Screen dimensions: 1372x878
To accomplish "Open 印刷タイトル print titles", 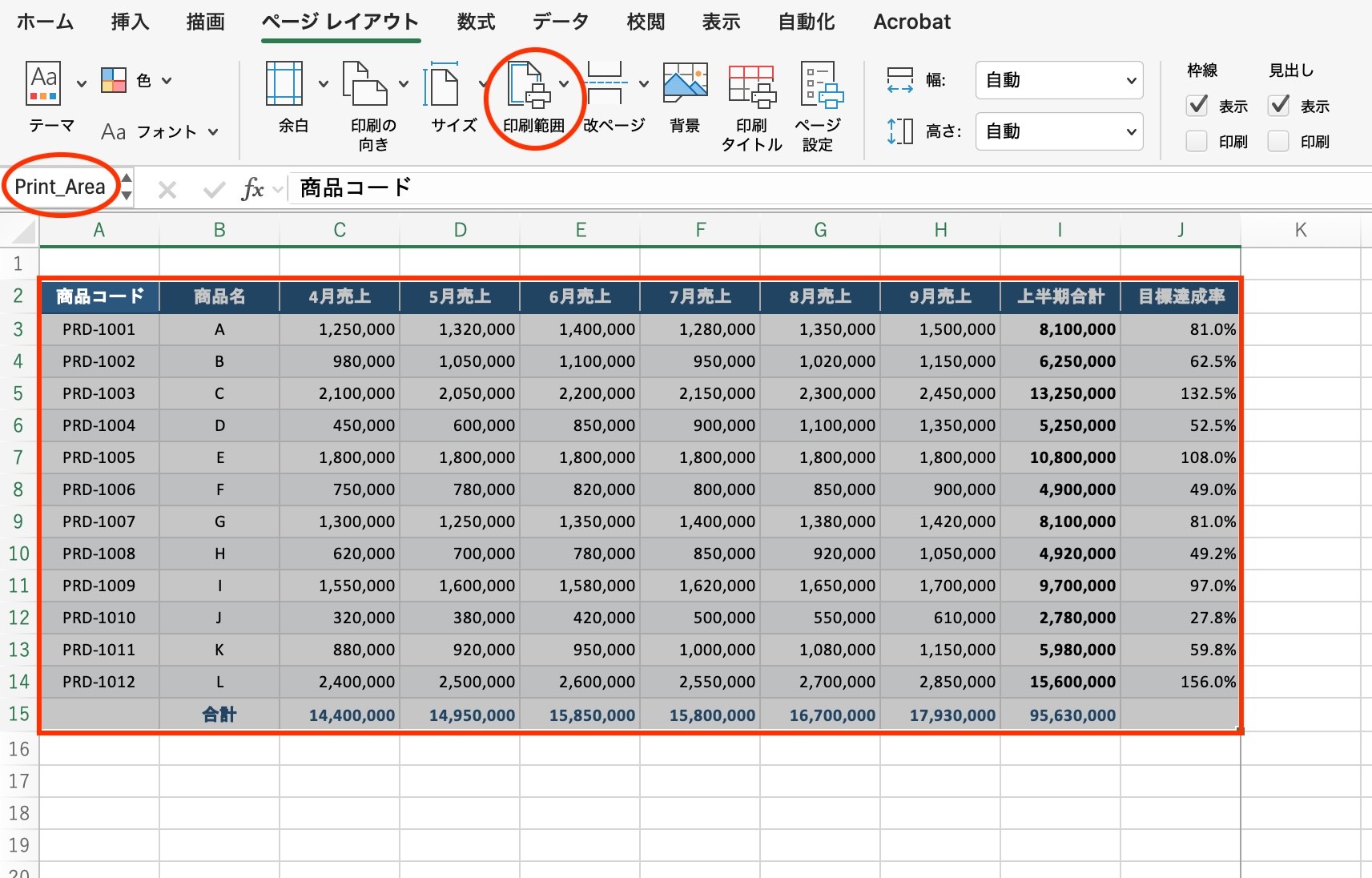I will [751, 86].
